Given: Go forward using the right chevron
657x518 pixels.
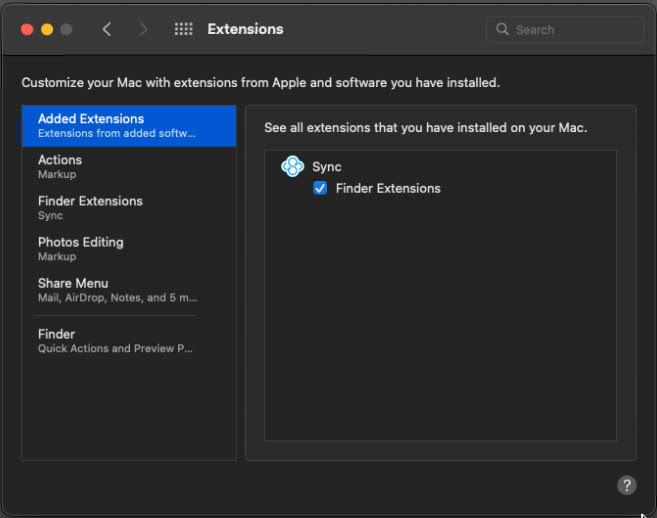Looking at the screenshot, I should click(143, 29).
